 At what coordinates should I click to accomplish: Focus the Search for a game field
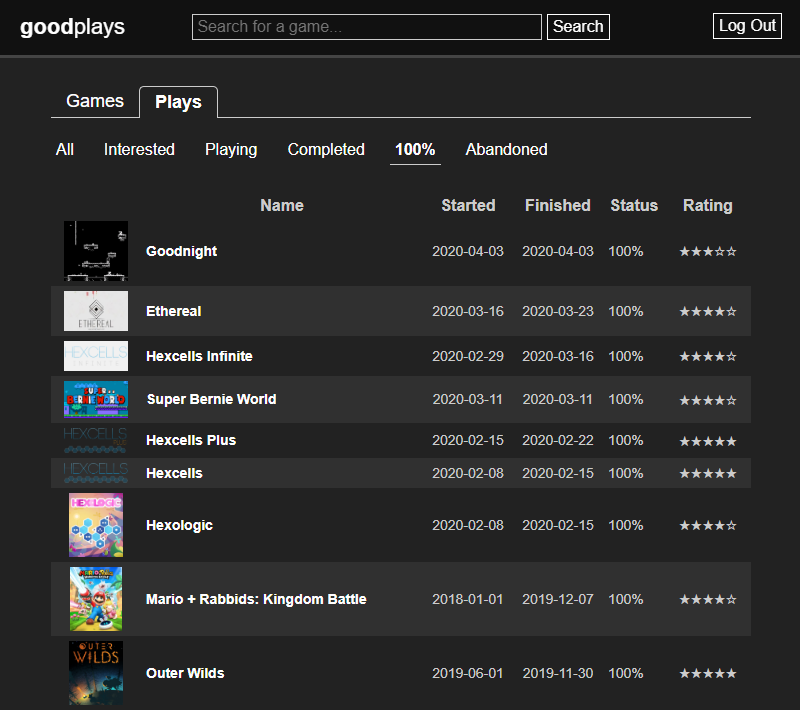tap(366, 27)
